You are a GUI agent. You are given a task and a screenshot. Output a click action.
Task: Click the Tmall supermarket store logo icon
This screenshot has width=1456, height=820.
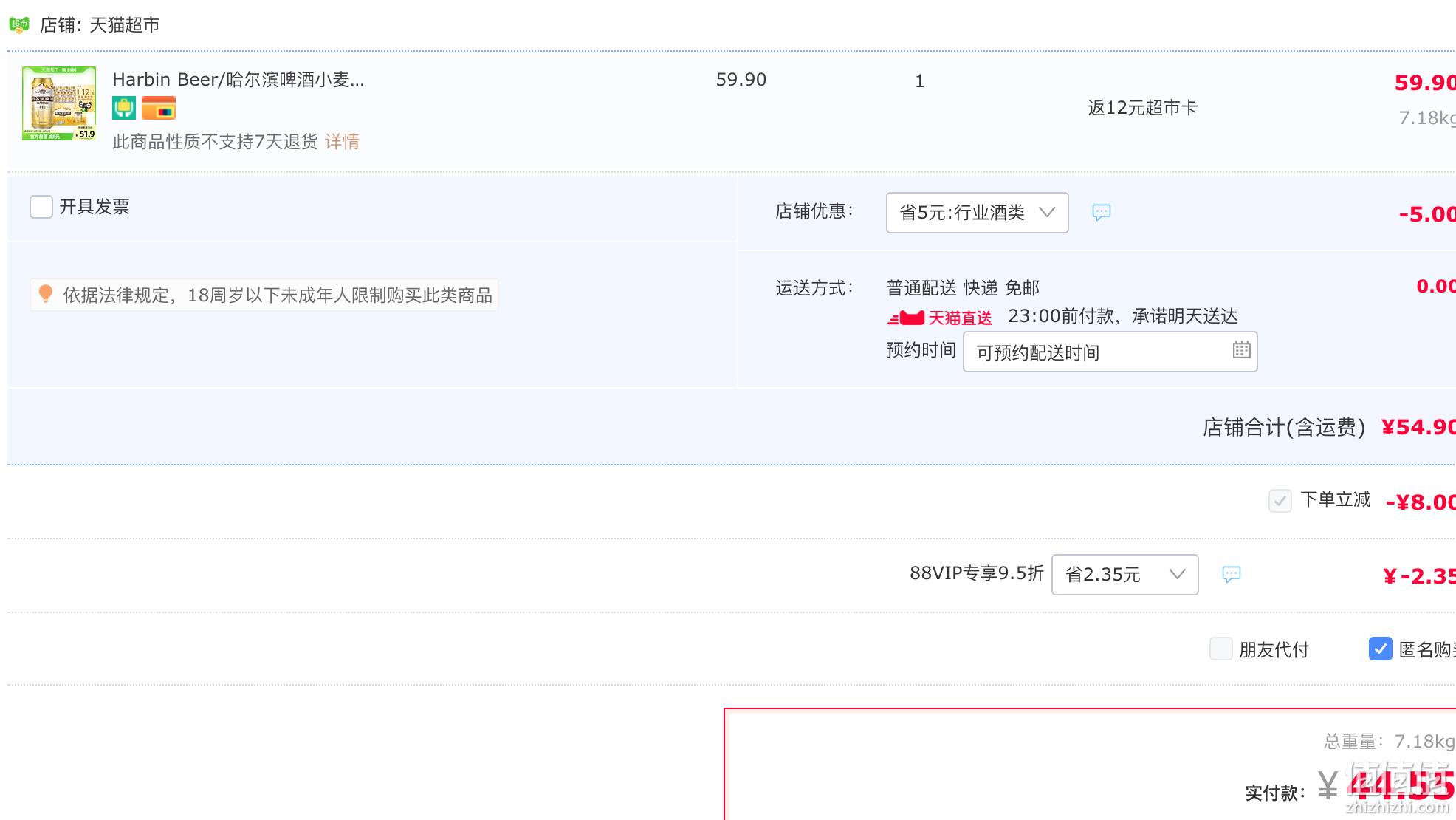[19, 25]
